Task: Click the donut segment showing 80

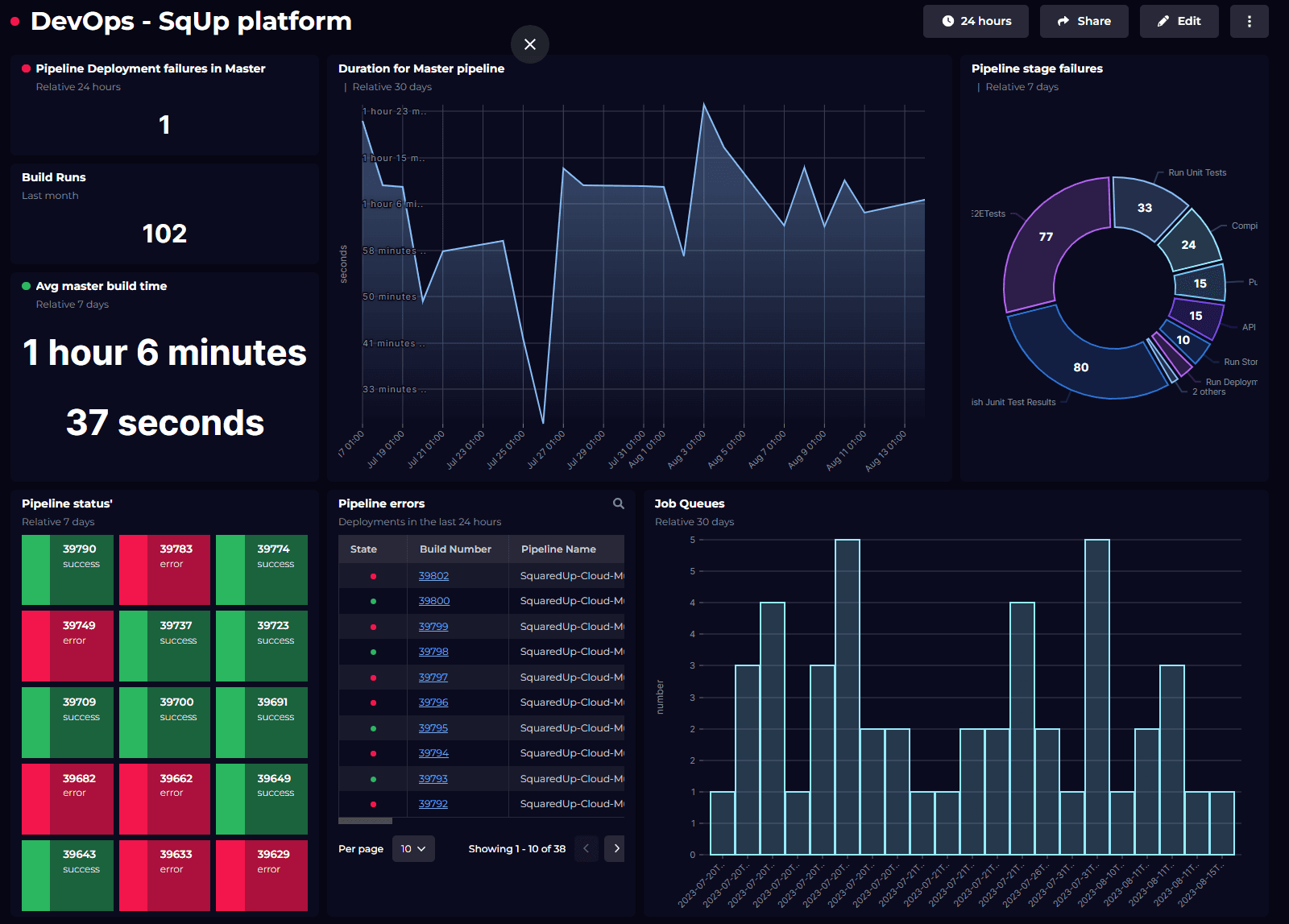Action: pyautogui.click(x=1080, y=367)
